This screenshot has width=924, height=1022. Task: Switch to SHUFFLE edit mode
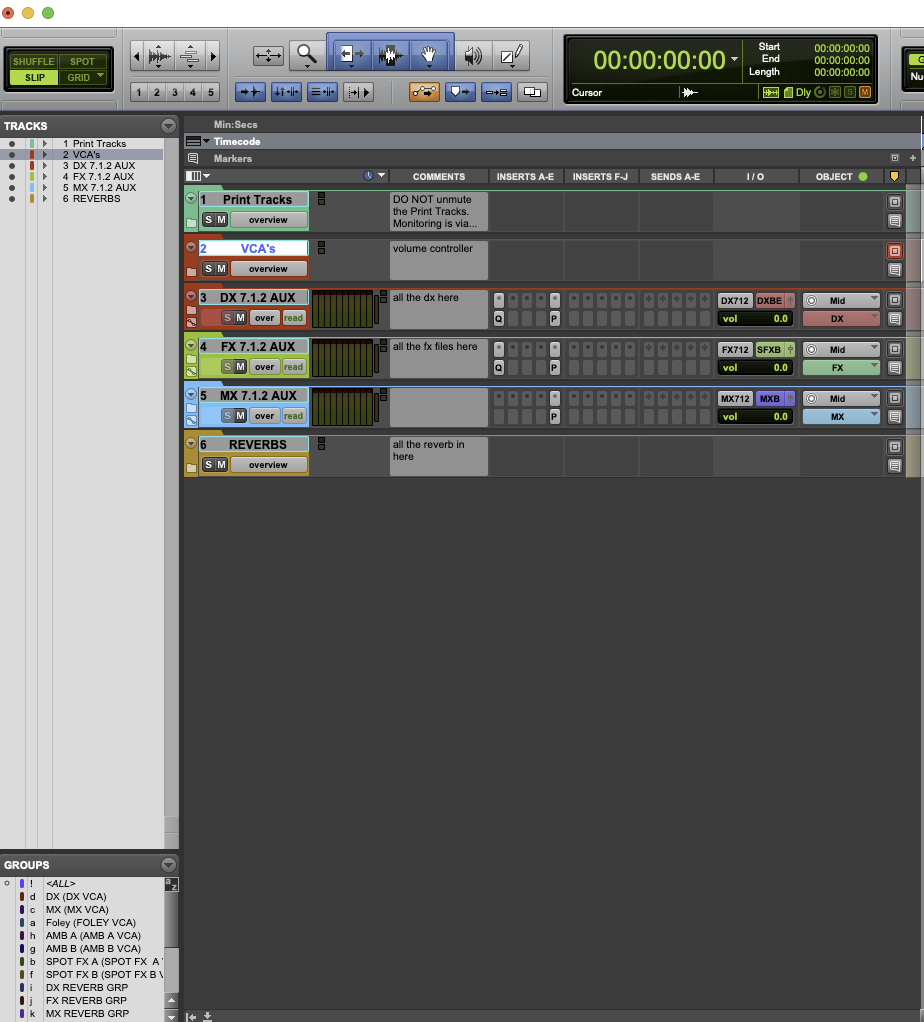pos(34,60)
